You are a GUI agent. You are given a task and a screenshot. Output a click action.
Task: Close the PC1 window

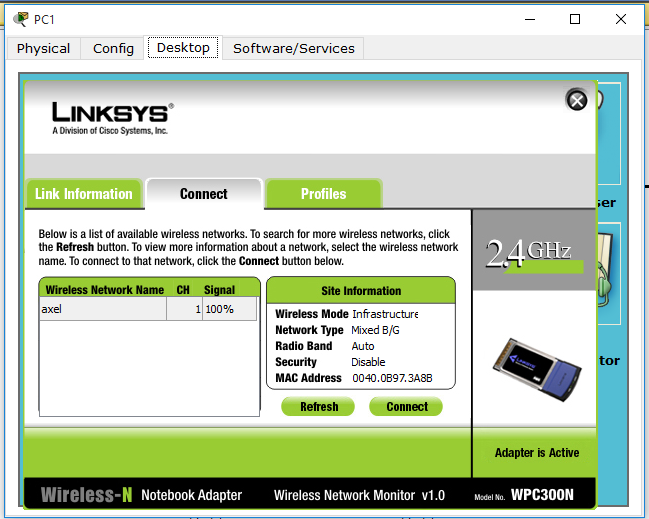coord(620,19)
